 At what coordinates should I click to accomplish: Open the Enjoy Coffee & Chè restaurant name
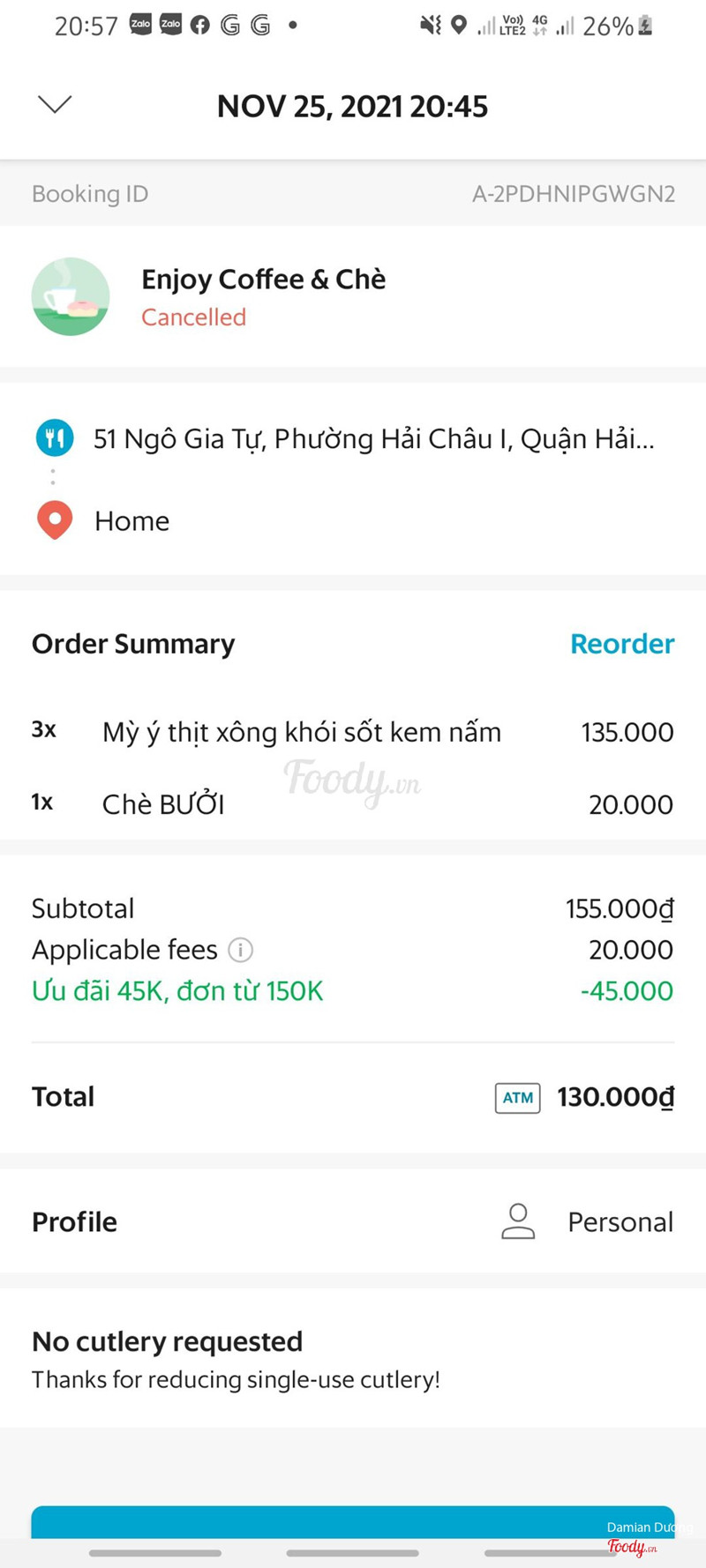[x=263, y=280]
